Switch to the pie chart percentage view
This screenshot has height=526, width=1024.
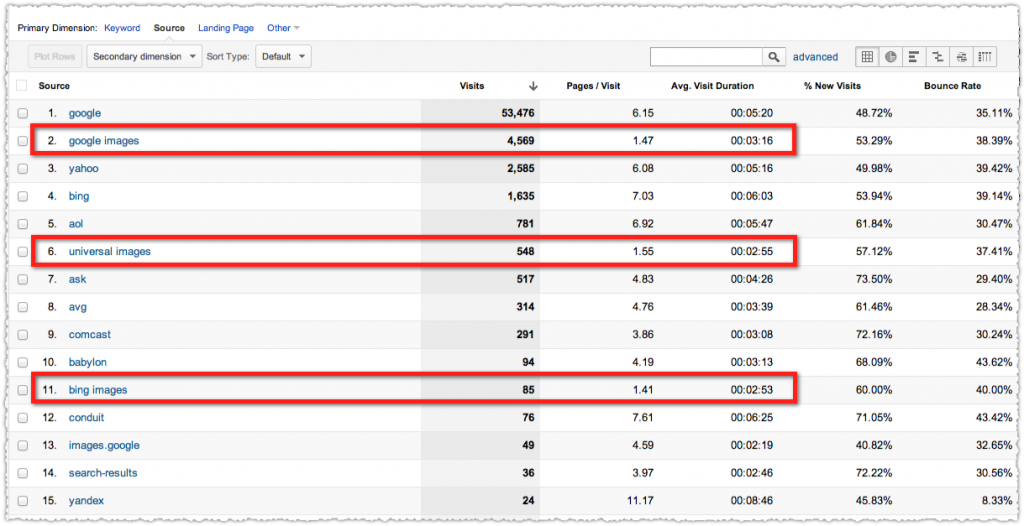click(x=891, y=57)
